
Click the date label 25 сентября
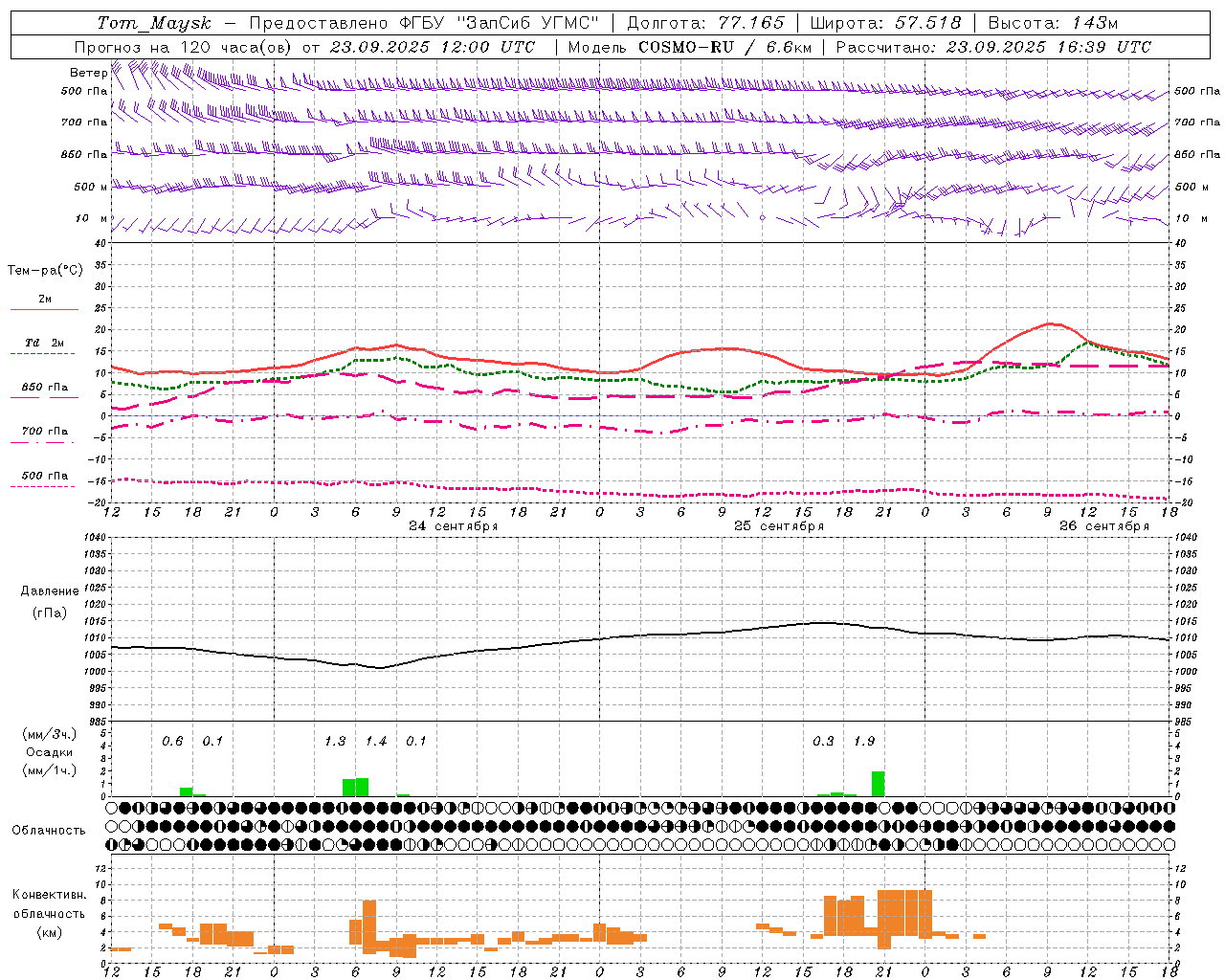(x=779, y=526)
